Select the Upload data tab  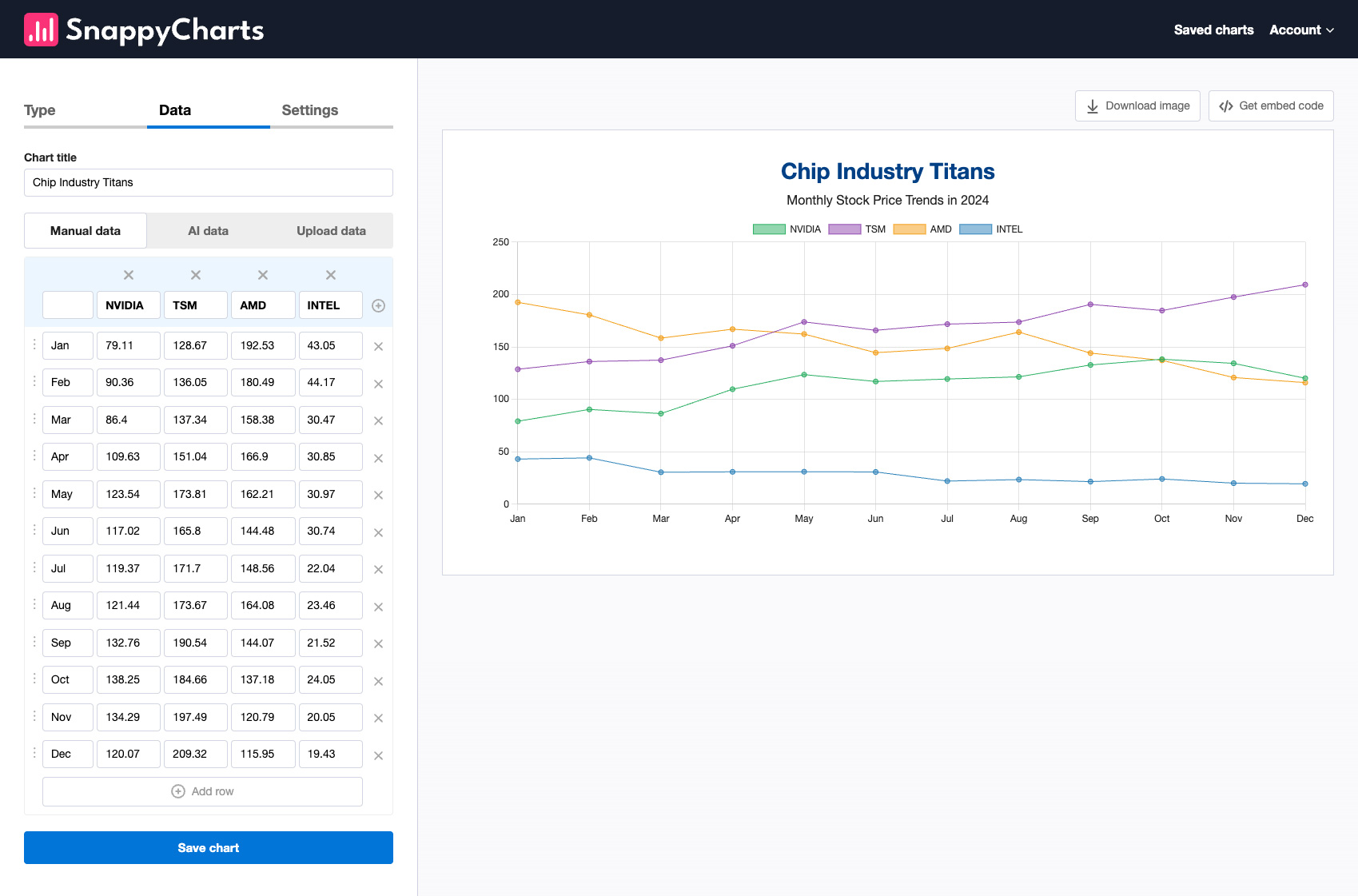(332, 231)
